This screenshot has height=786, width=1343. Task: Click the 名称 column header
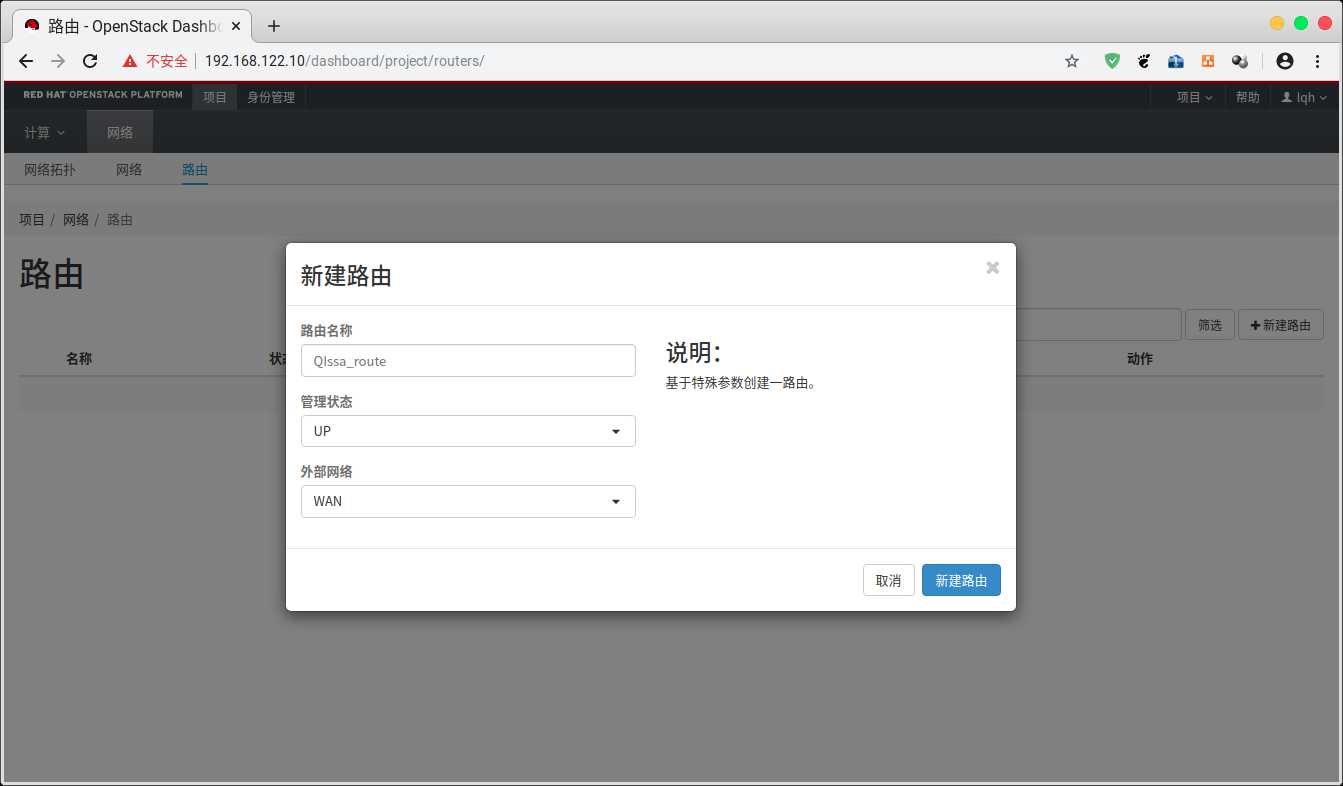(79, 359)
